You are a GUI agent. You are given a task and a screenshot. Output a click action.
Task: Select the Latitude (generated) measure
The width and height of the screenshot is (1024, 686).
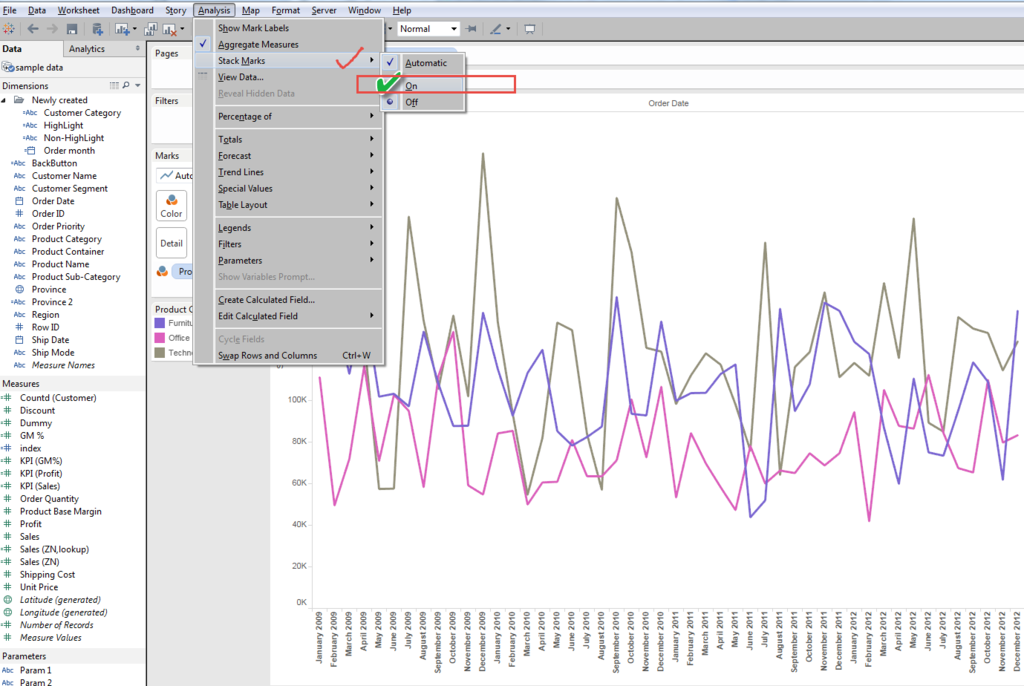pos(59,600)
